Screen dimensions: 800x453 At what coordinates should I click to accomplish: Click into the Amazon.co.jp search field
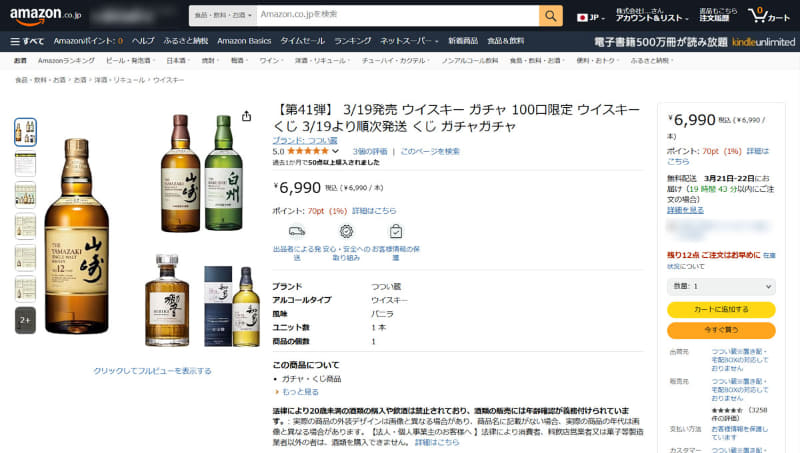click(398, 16)
